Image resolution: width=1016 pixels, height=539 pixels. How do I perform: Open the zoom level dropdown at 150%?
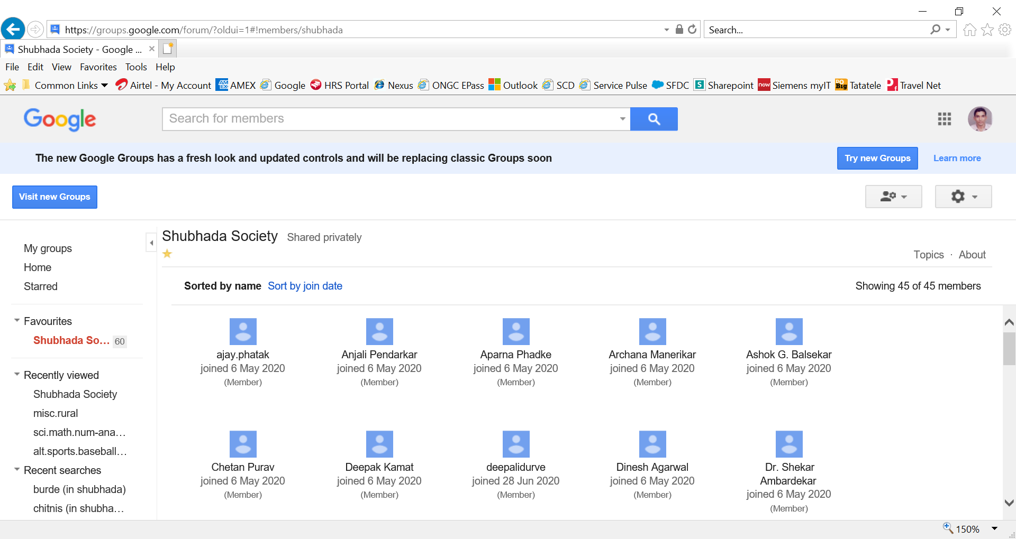(995, 529)
